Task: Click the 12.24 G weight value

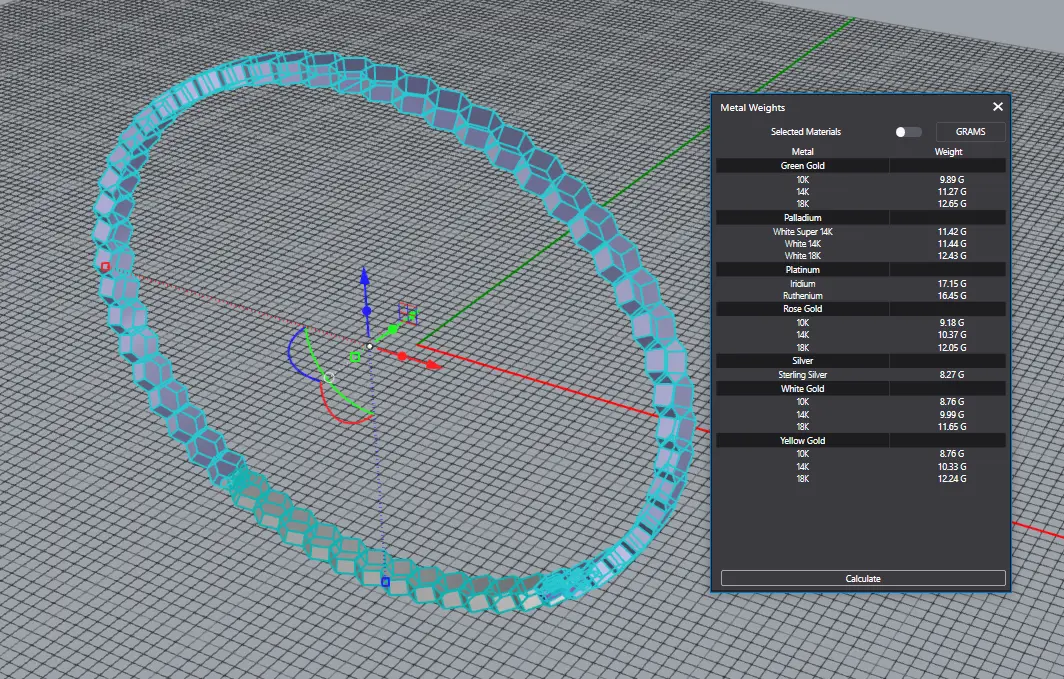Action: tap(951, 478)
